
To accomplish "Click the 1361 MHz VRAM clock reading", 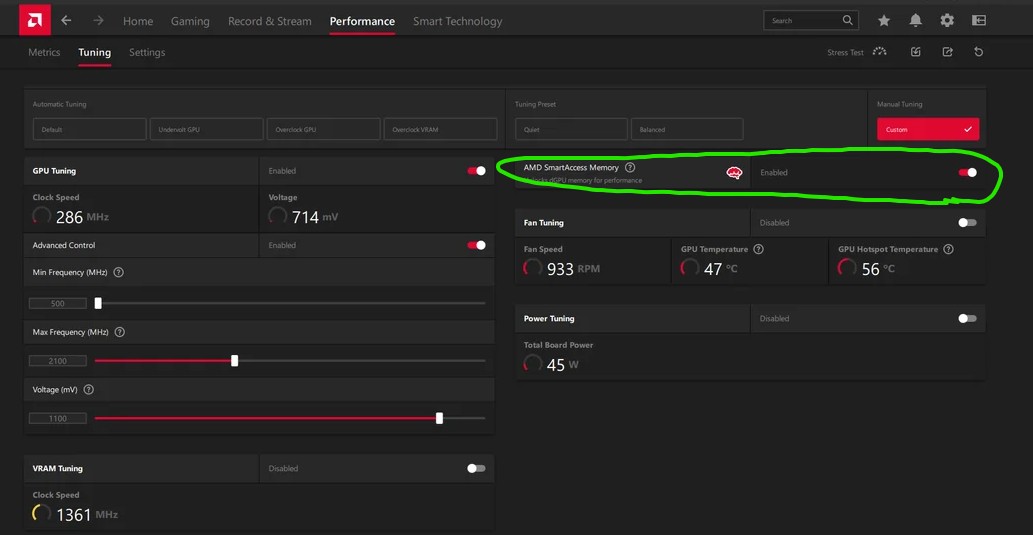I will coord(87,515).
